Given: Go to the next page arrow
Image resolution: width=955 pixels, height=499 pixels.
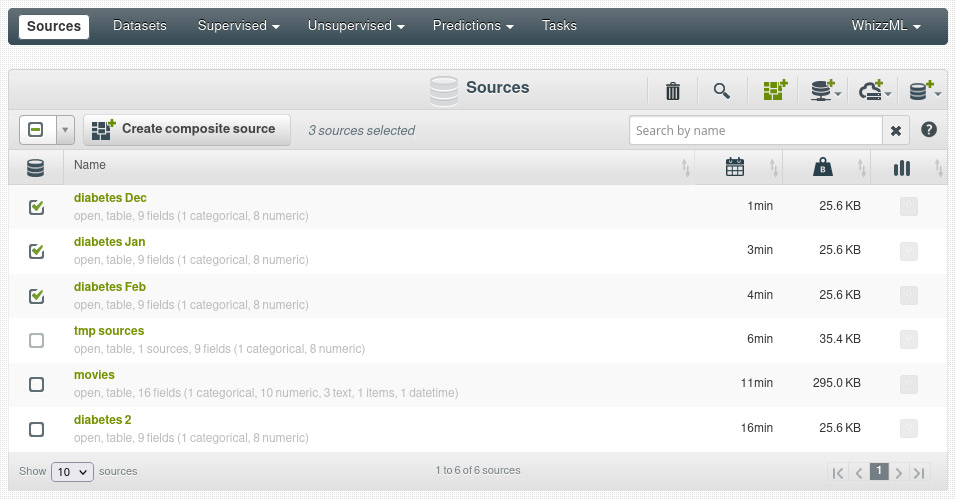Looking at the screenshot, I should 899,472.
